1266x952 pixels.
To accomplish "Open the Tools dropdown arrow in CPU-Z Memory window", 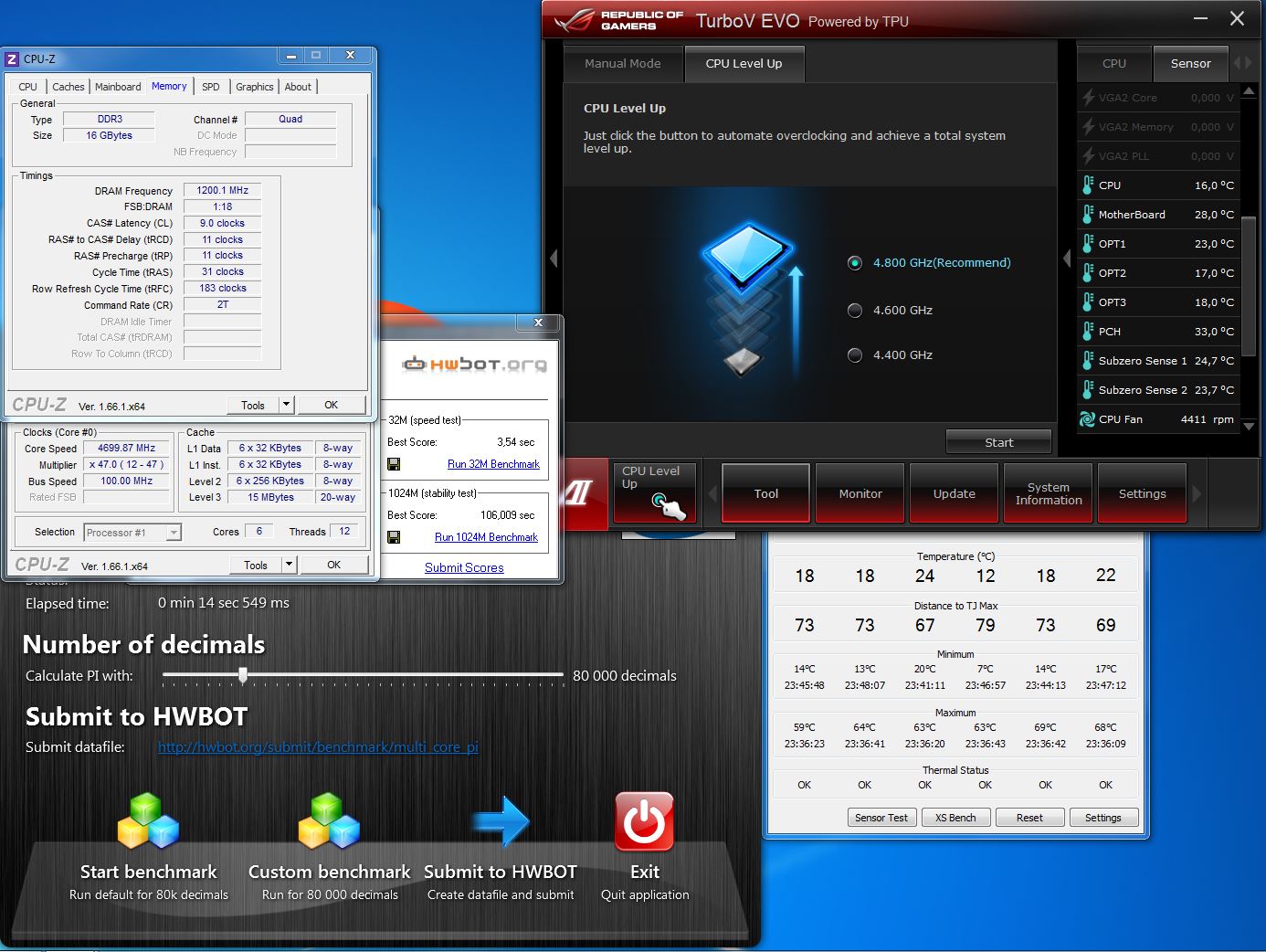I will tap(286, 404).
